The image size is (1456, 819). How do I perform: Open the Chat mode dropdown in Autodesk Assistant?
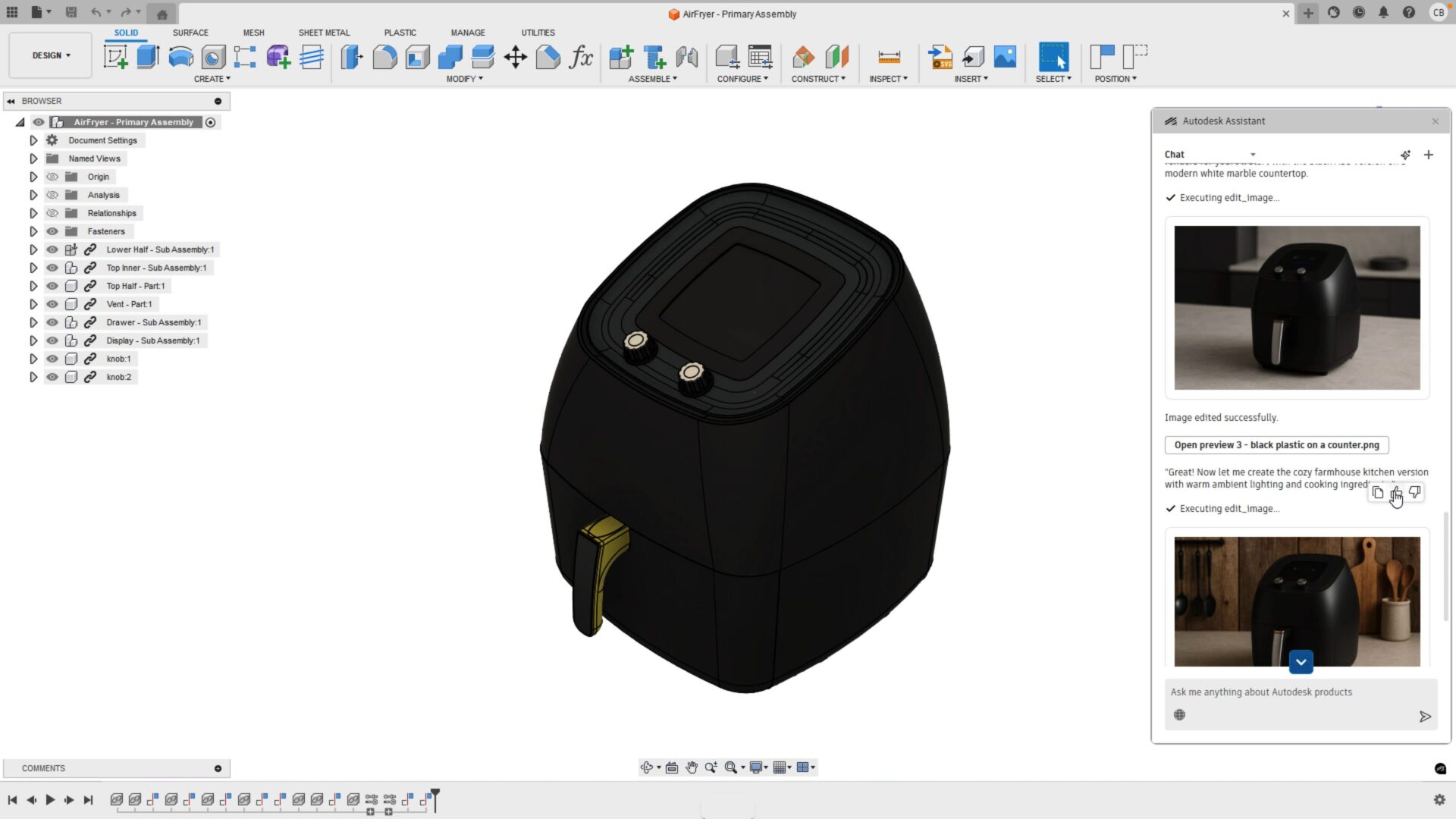(x=1253, y=154)
